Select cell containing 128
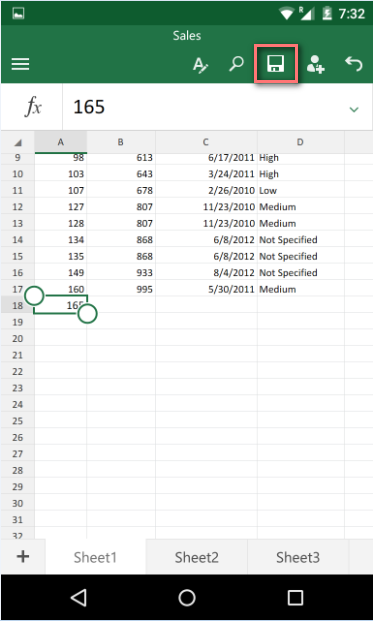373x621 pixels. [61, 223]
